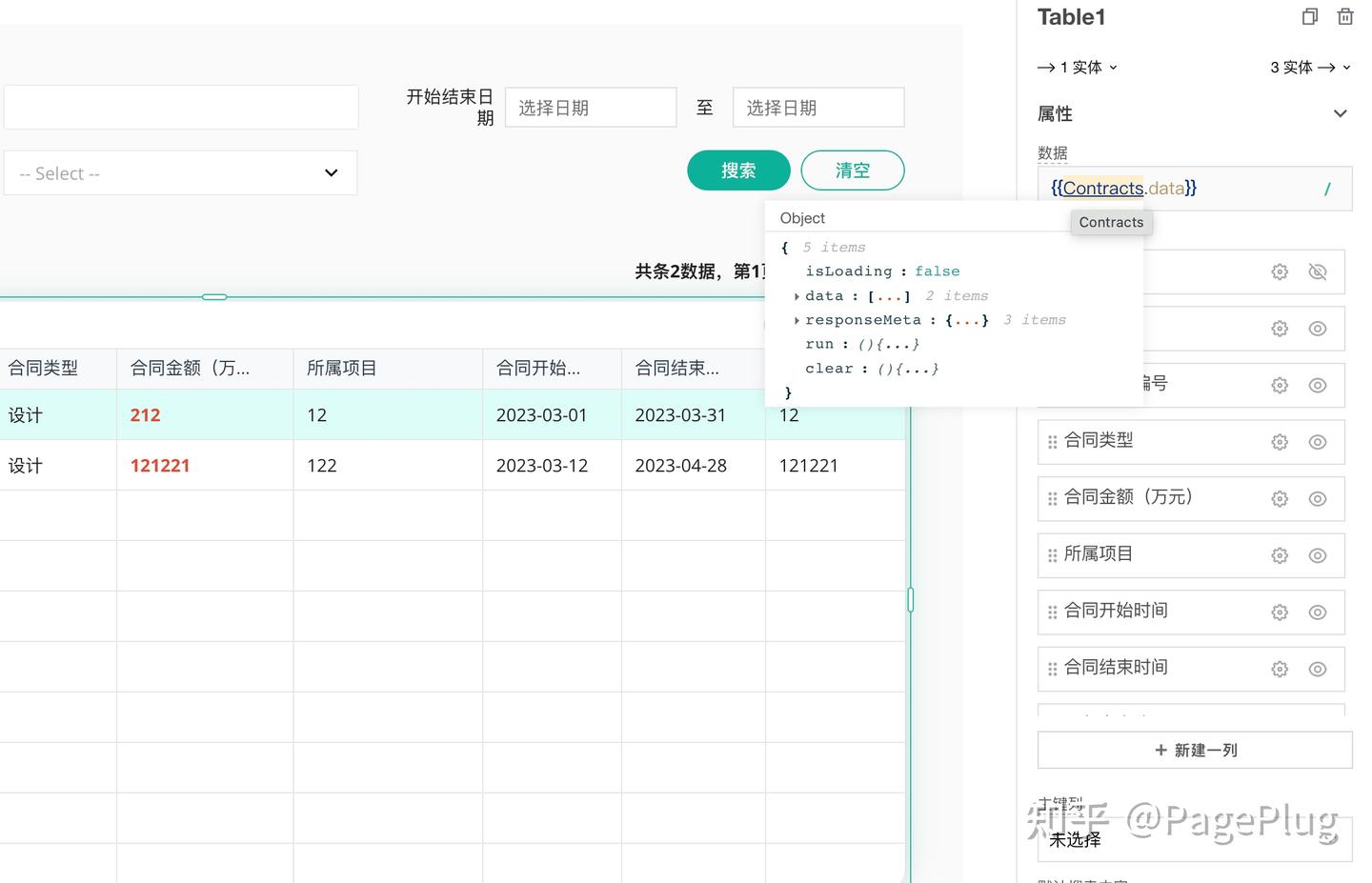
Task: Open gear settings for the topmost hidden column
Action: (x=1279, y=271)
